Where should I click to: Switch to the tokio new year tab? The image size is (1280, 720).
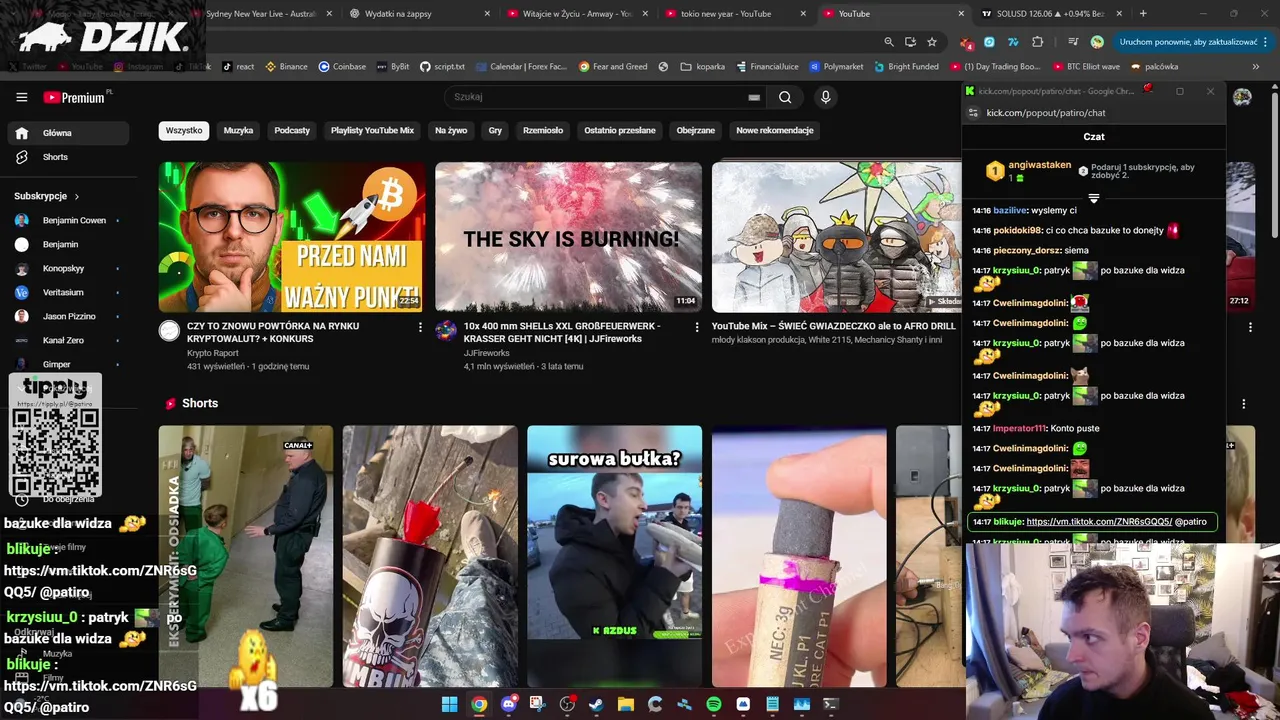(x=735, y=14)
